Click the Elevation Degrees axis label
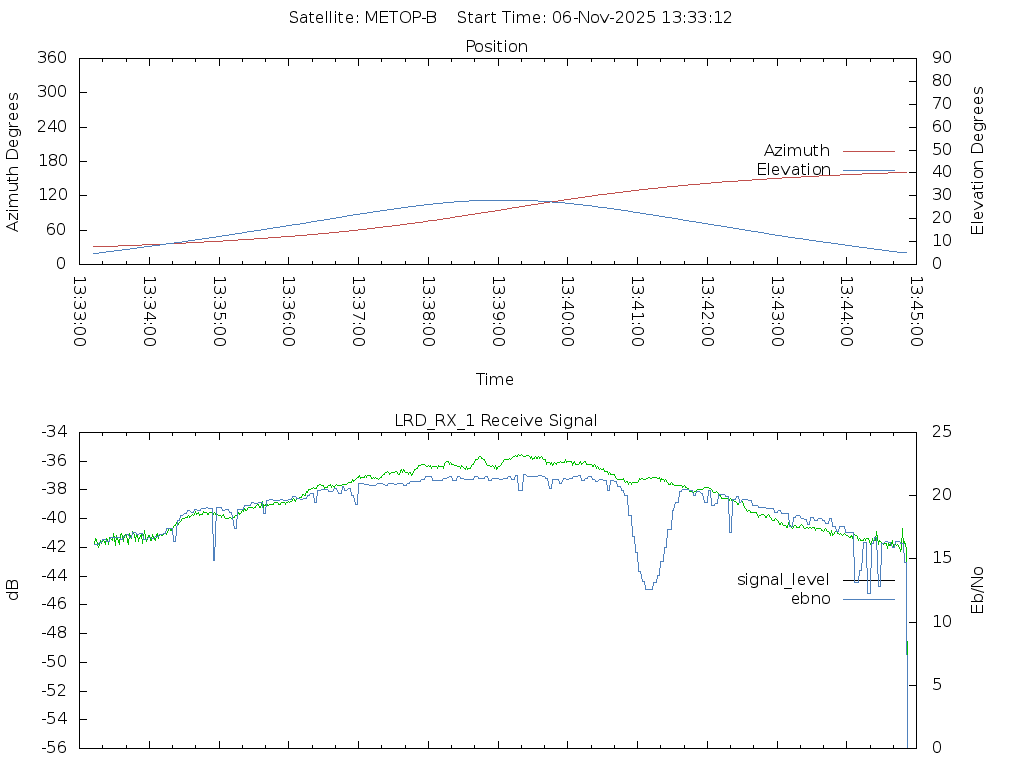The width and height of the screenshot is (1024, 768). [978, 161]
